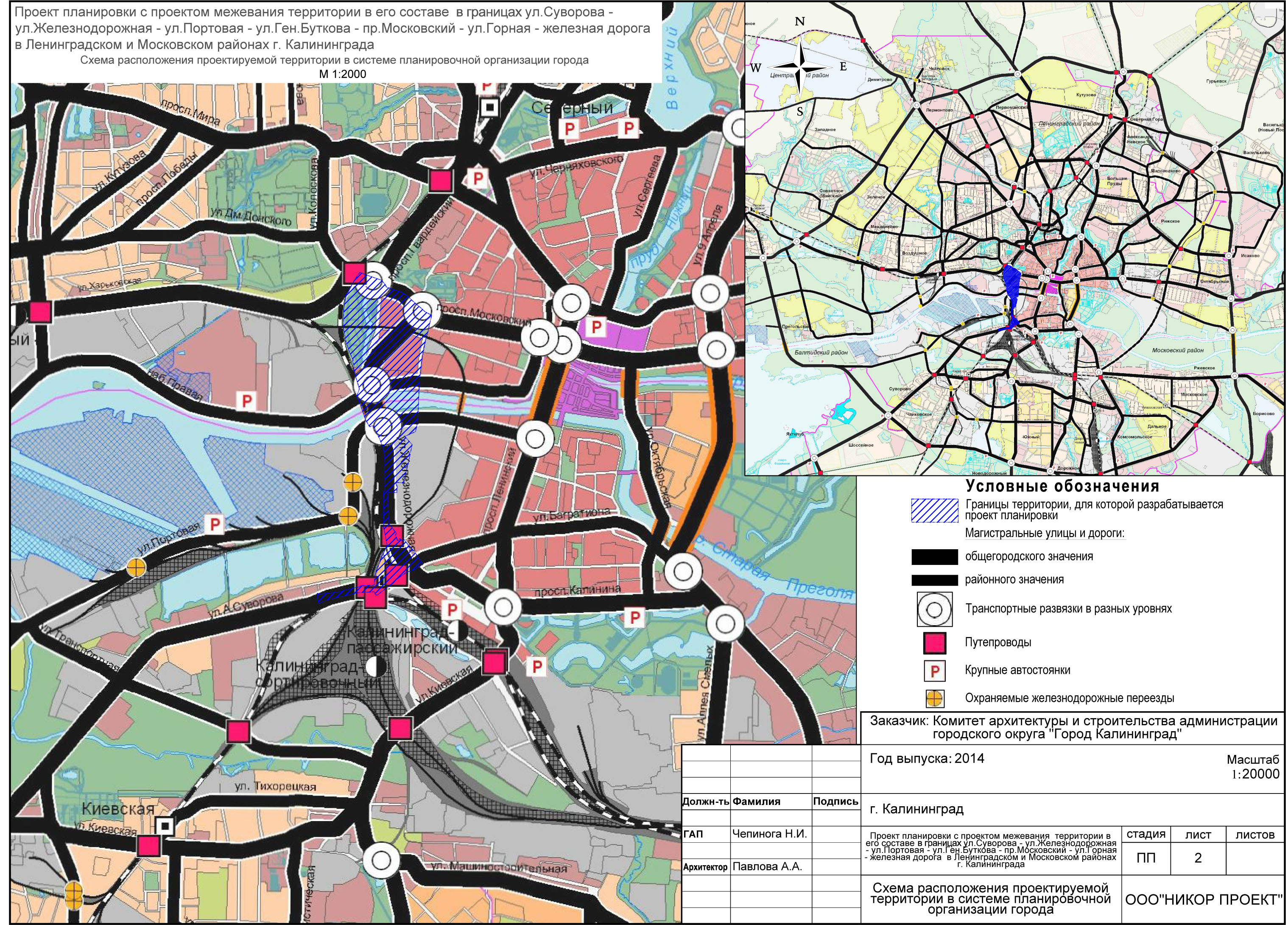
Task: Select the pink Путепроводы square in the legend
Action: (934, 643)
